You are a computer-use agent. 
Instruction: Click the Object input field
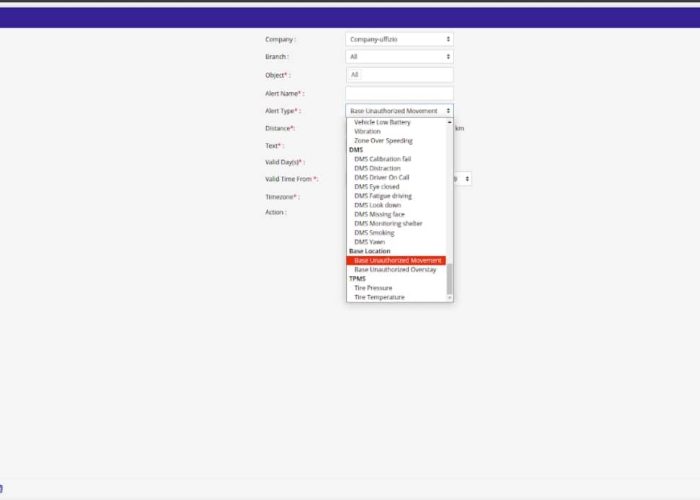[x=399, y=75]
